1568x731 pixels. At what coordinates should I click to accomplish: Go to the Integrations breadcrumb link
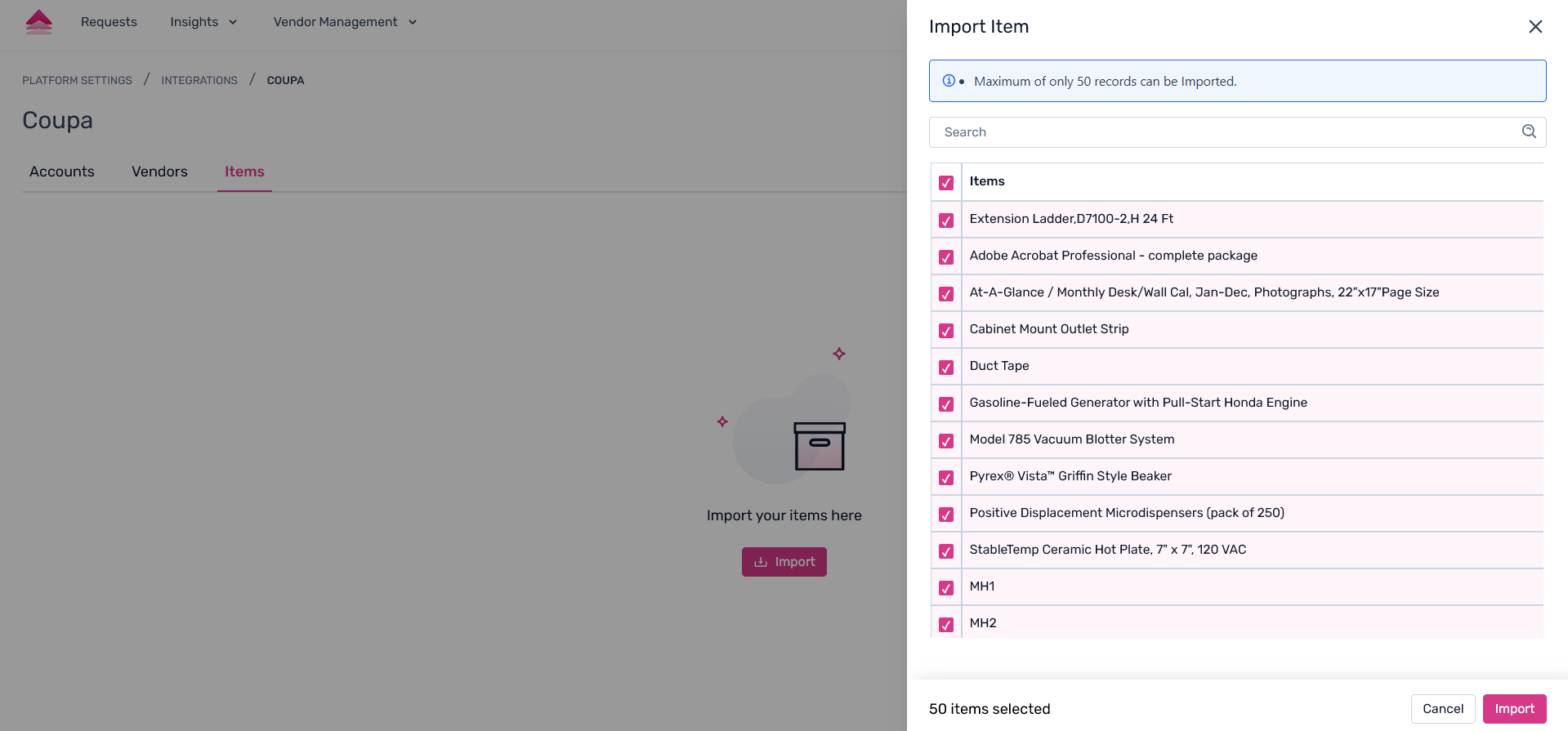point(199,80)
